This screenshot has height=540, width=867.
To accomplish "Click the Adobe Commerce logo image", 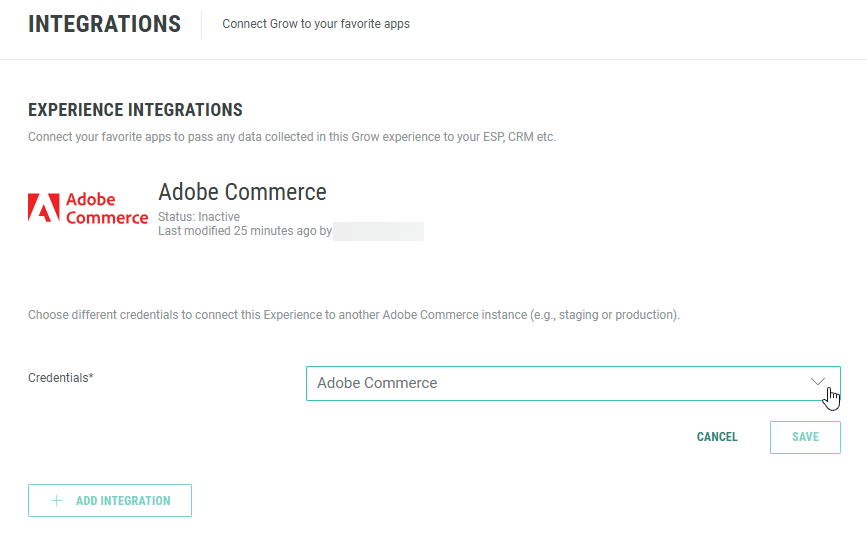I will [x=88, y=208].
